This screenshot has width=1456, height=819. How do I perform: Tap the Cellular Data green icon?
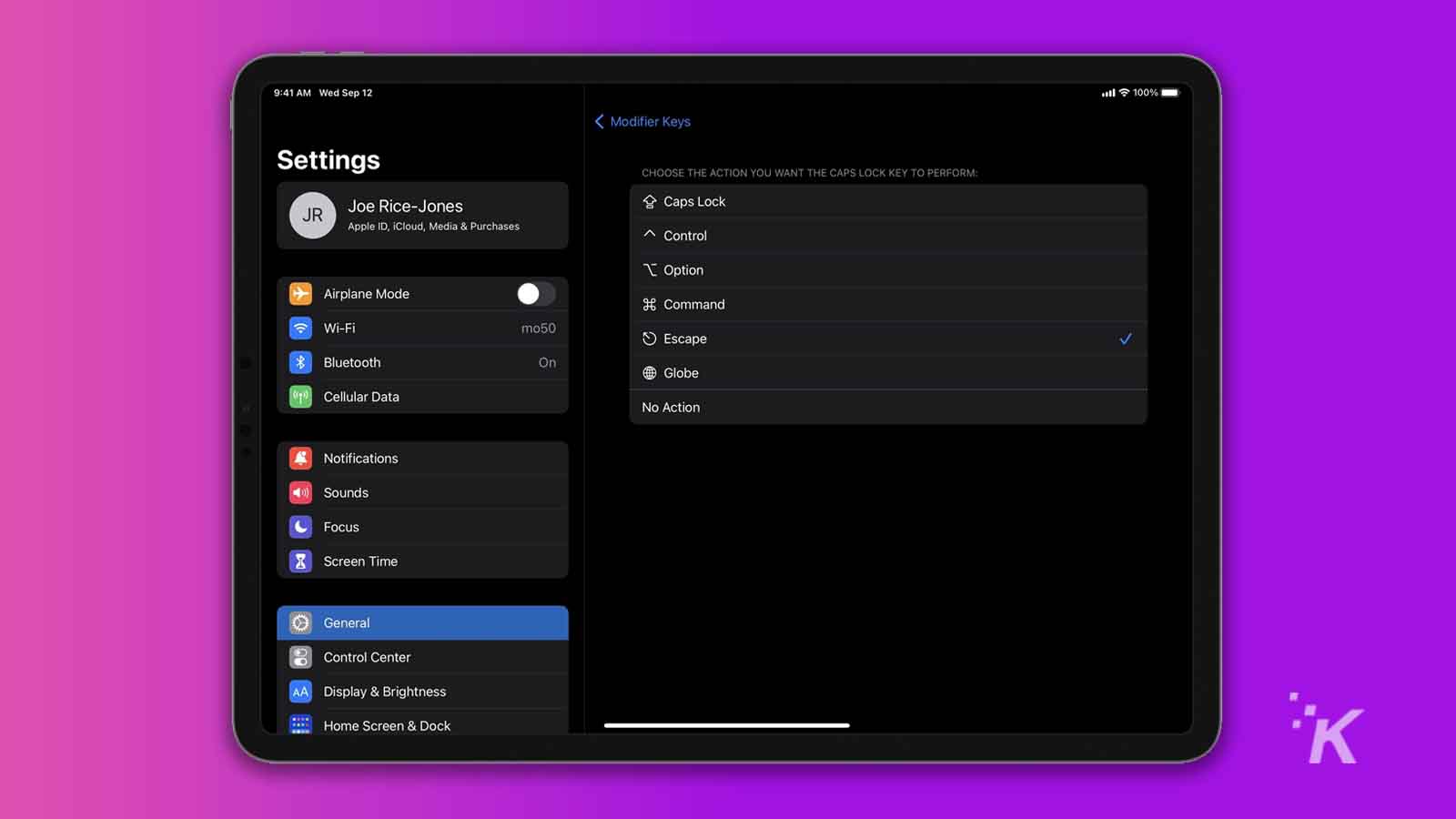coord(300,397)
